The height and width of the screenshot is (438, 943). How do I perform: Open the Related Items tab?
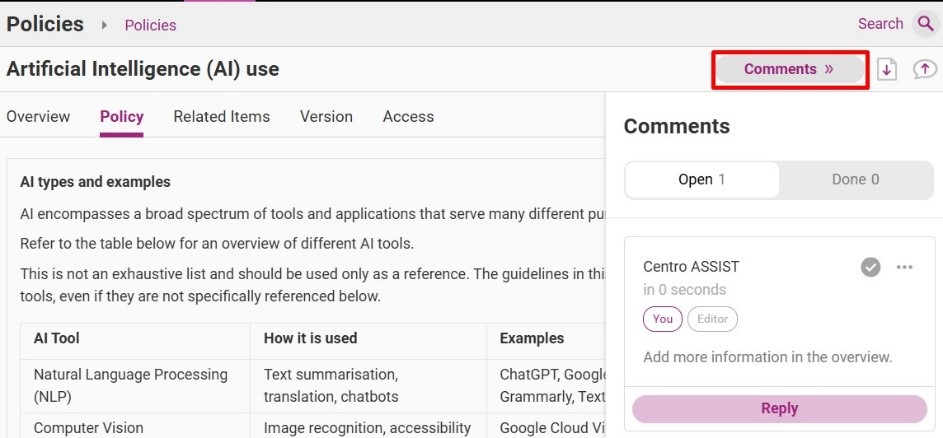pos(222,116)
